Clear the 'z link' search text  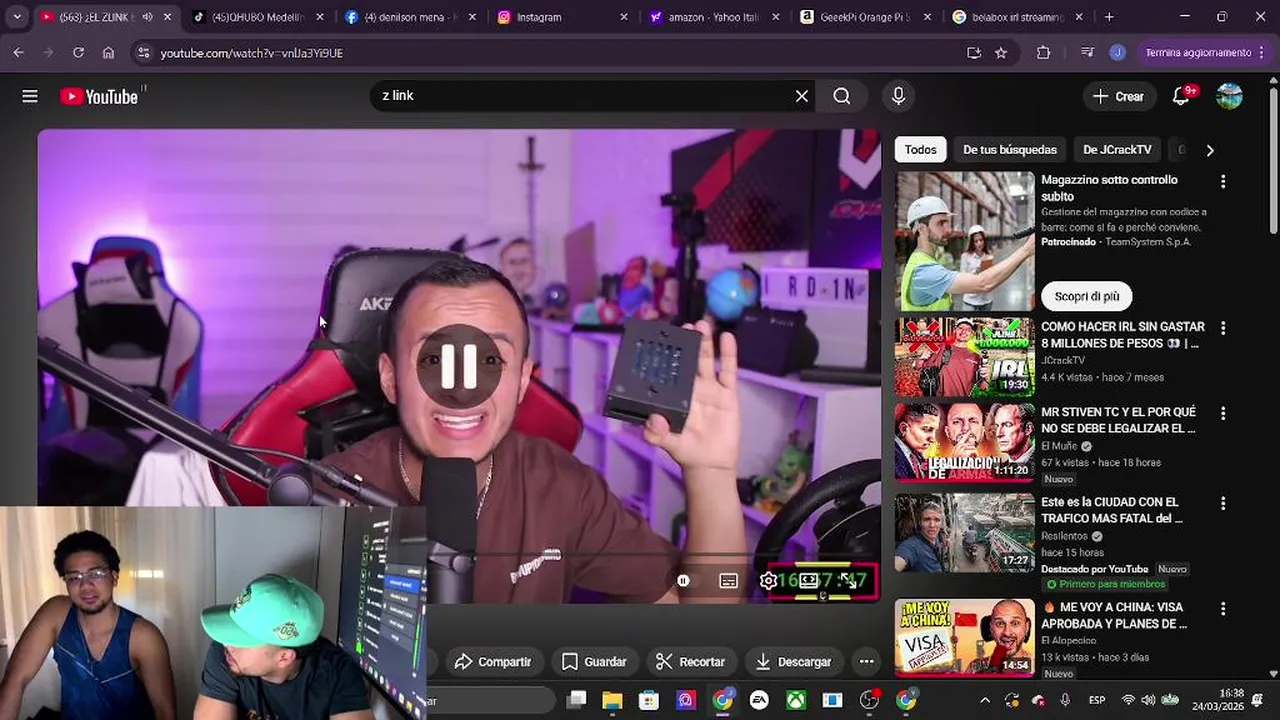801,96
